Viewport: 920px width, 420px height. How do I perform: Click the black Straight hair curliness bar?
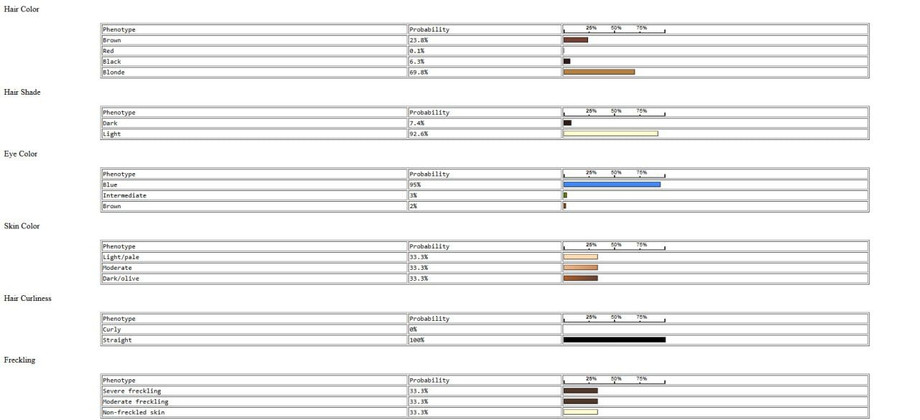click(x=614, y=340)
